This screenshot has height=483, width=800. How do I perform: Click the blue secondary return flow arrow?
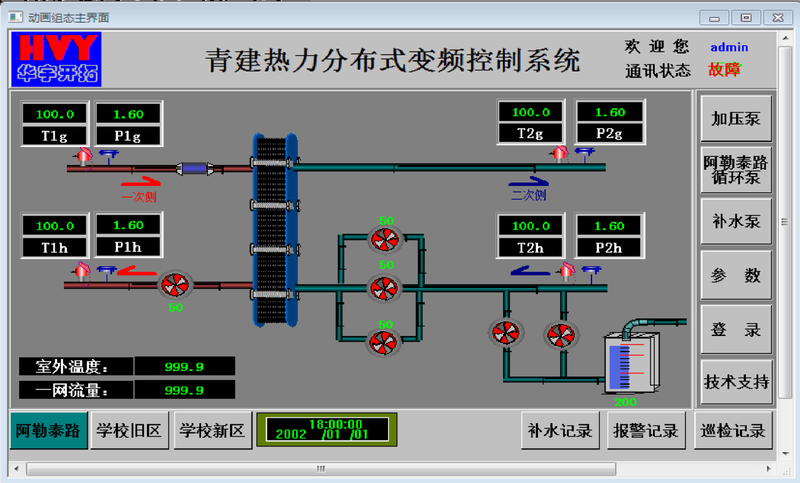click(x=530, y=270)
